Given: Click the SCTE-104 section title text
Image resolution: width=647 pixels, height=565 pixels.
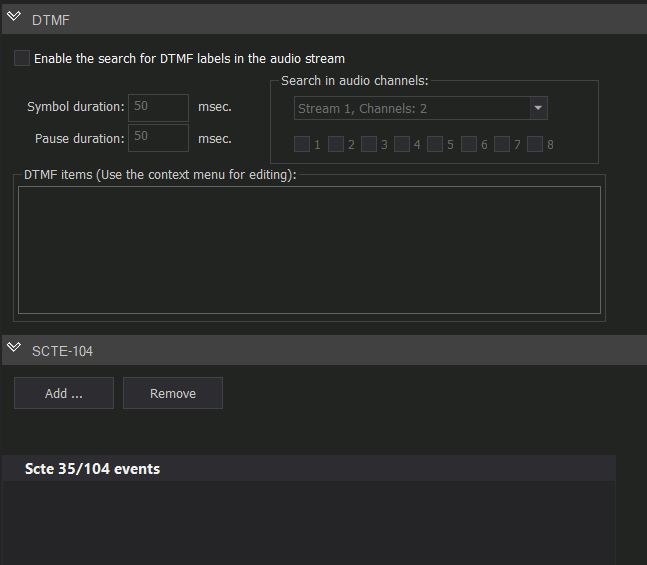Looking at the screenshot, I should pyautogui.click(x=62, y=351).
